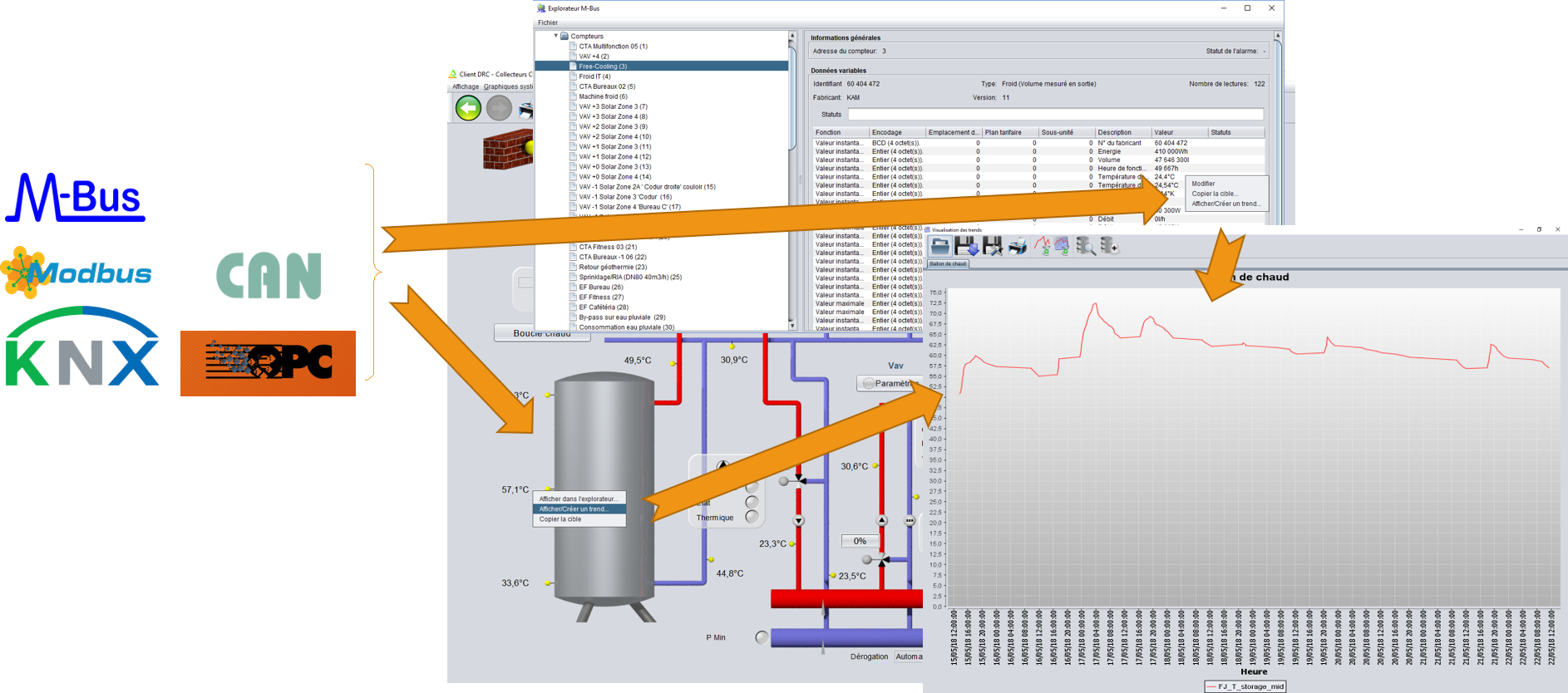
Task: Click the yellow sensor dot beside 23,3°C
Action: (x=792, y=543)
